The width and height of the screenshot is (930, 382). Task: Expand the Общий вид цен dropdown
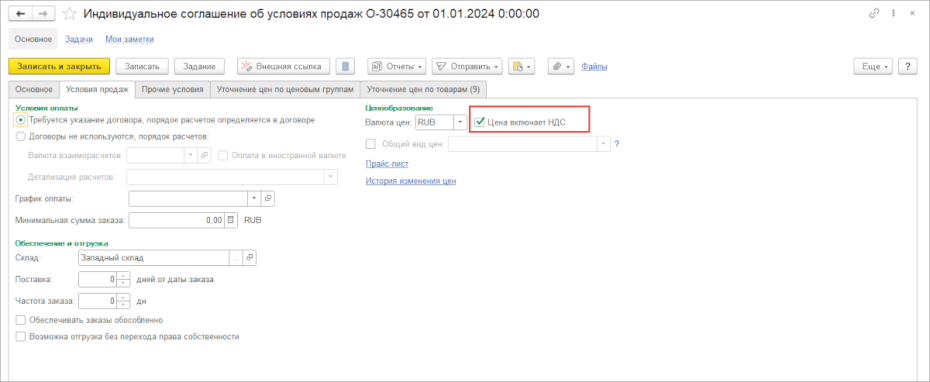pos(604,143)
